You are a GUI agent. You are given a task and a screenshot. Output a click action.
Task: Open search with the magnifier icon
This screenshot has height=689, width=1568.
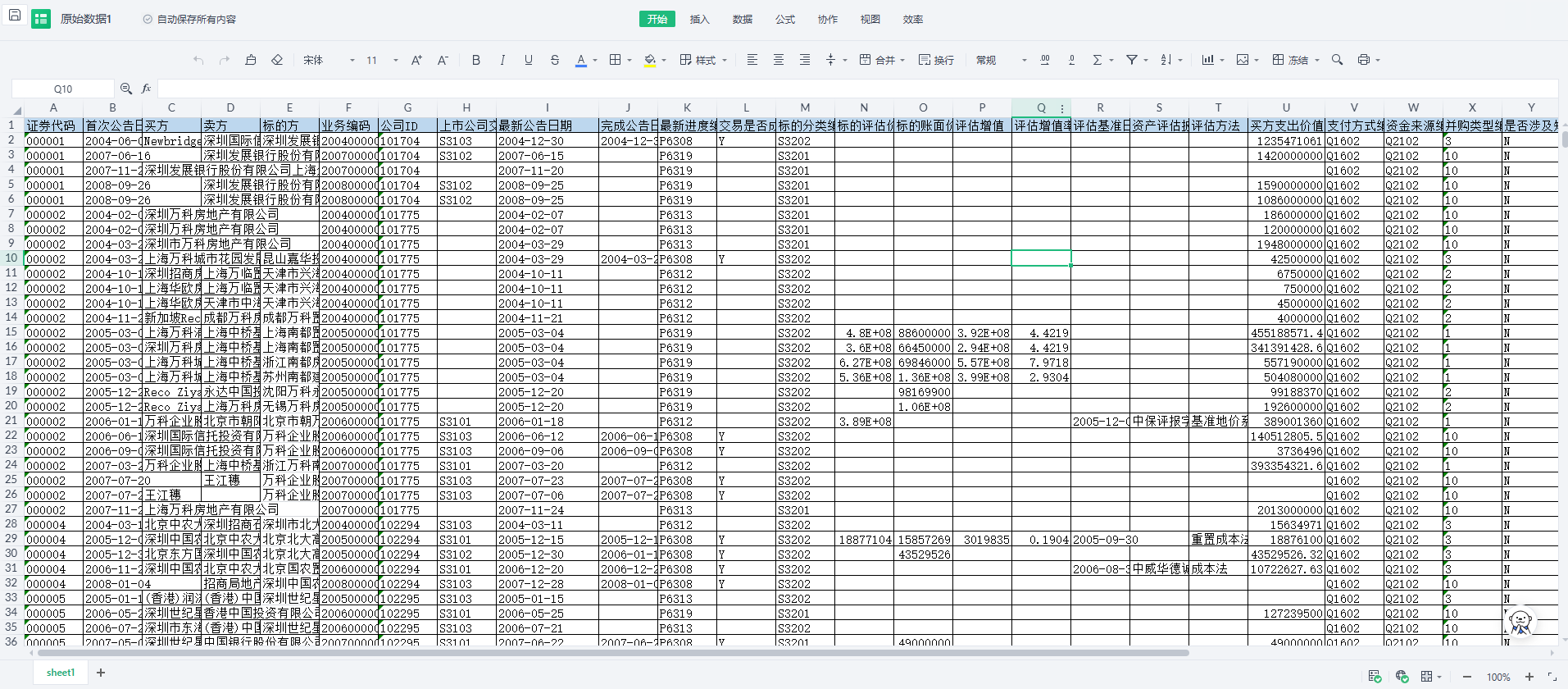[x=1338, y=60]
